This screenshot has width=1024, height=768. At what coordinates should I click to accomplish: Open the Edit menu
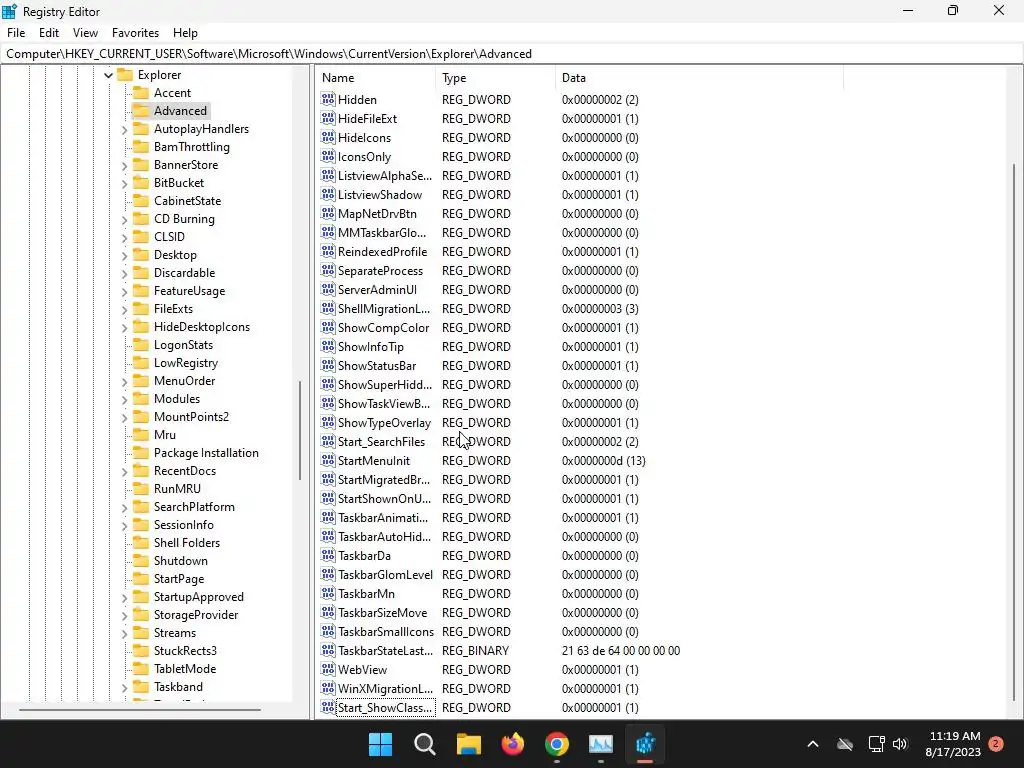click(x=49, y=33)
